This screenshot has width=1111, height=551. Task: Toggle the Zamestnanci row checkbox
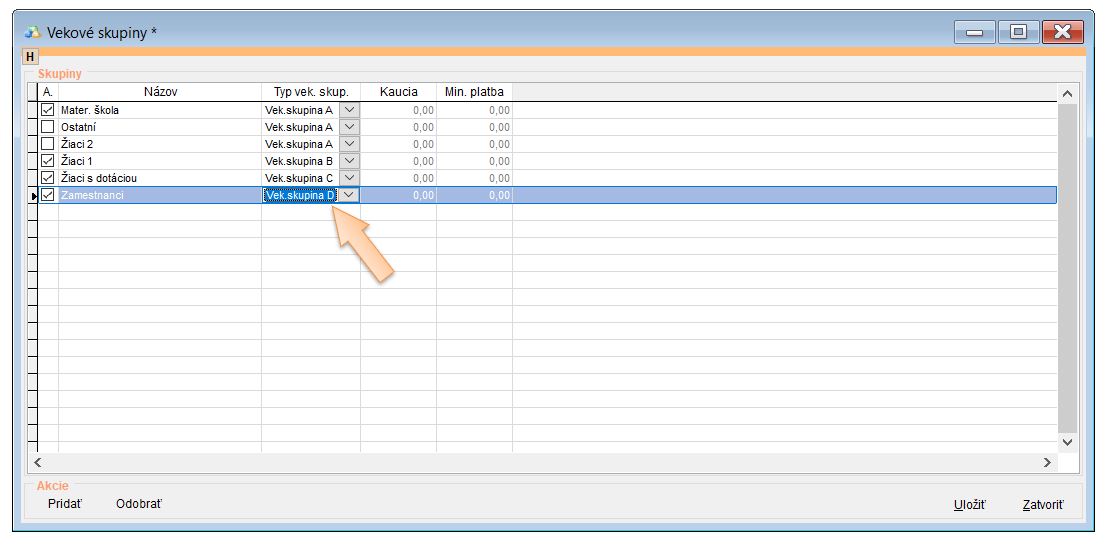coord(47,195)
